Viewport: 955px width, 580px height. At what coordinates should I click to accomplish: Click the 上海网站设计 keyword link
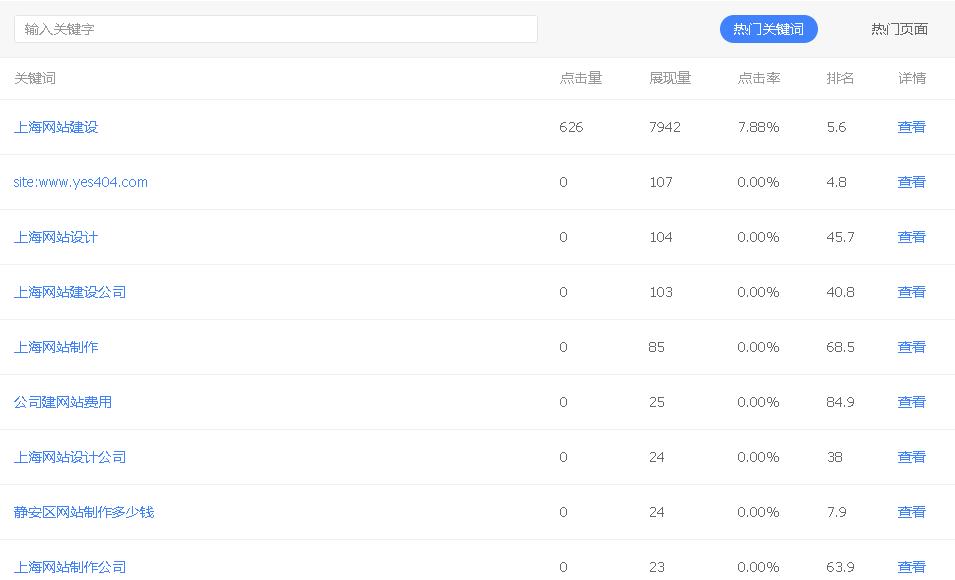click(56, 237)
